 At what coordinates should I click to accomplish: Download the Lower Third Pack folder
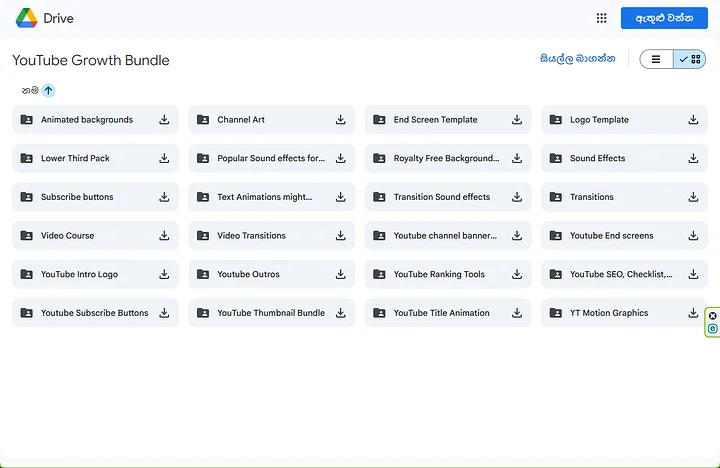(x=164, y=158)
